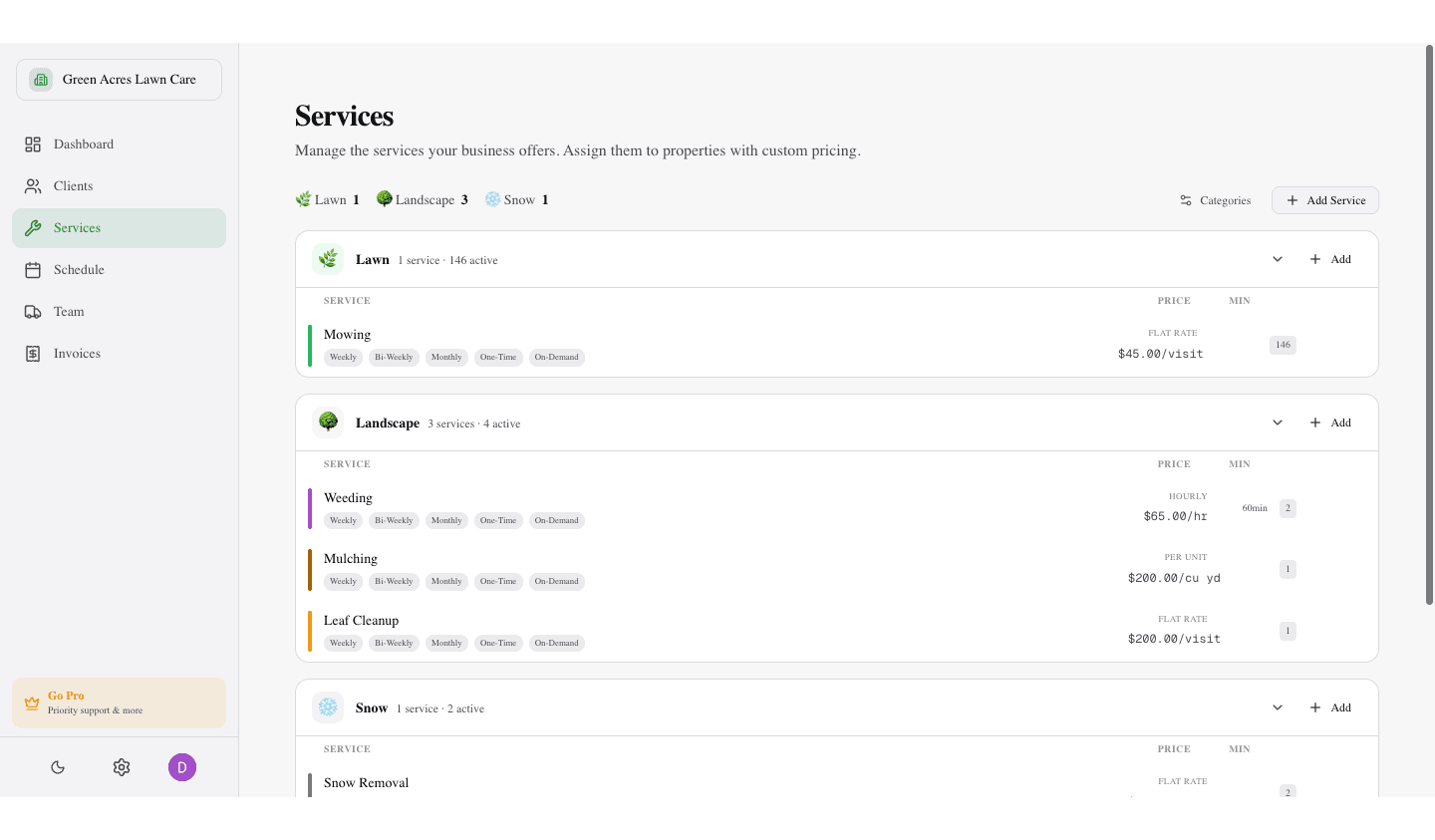This screenshot has width=1435, height=840.
Task: Click the Add Service button
Action: pyautogui.click(x=1324, y=200)
